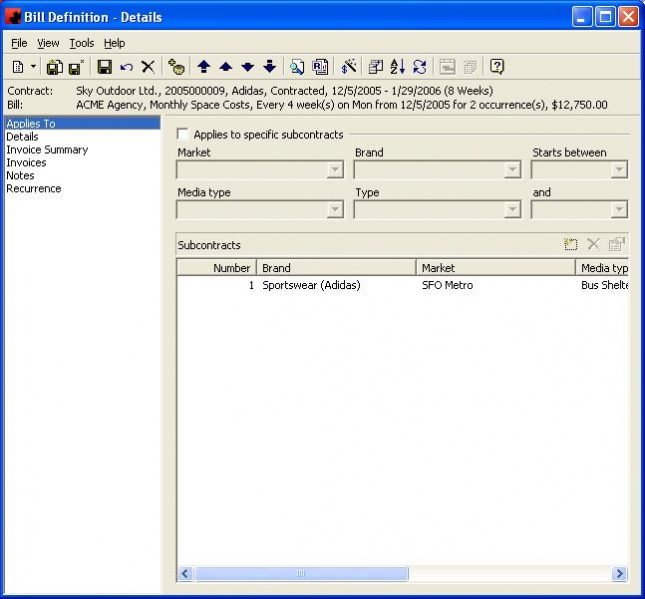Open the Tools menu
The image size is (645, 599).
point(82,43)
